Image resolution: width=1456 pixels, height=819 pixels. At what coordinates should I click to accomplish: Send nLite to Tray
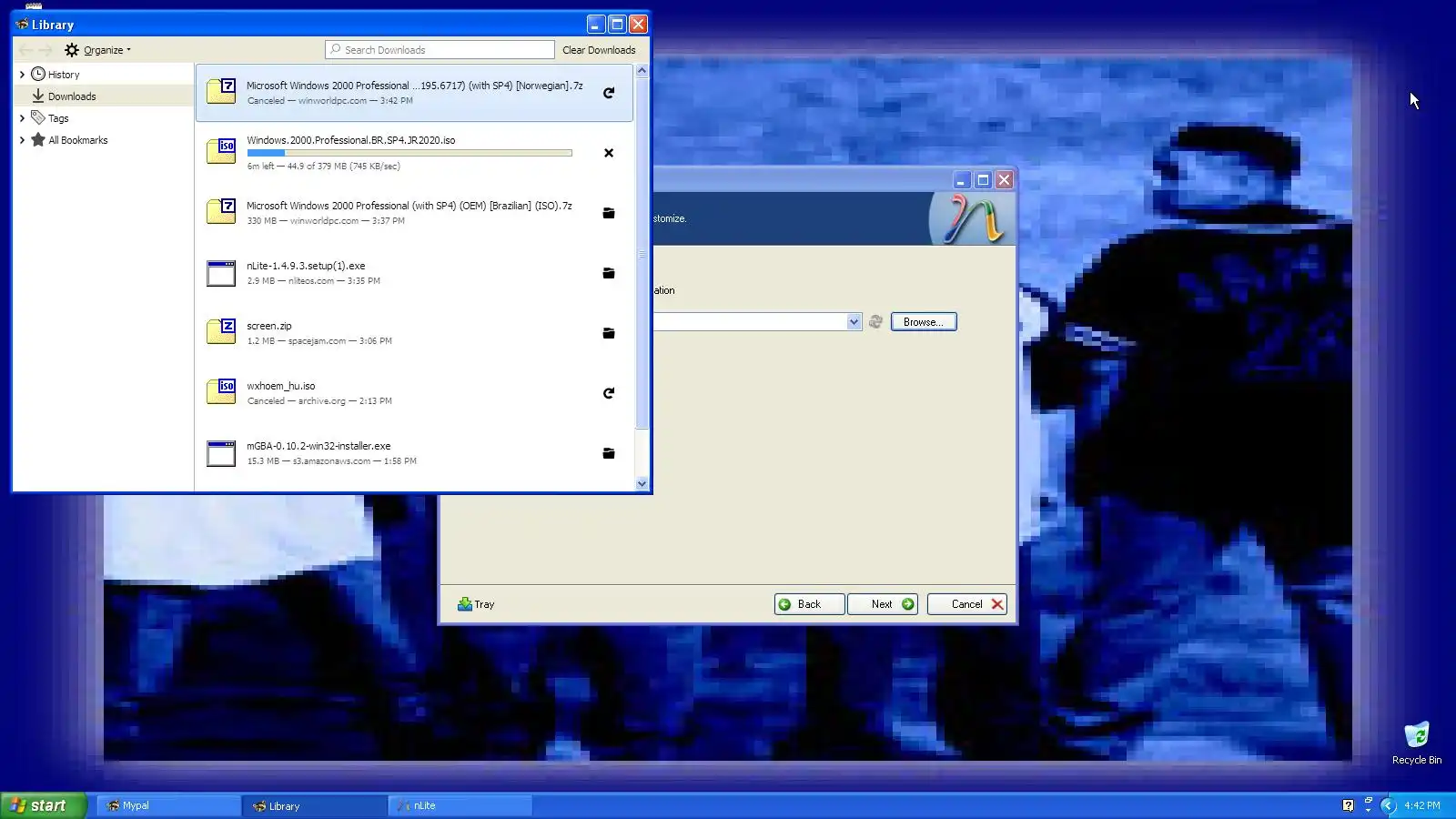(476, 604)
